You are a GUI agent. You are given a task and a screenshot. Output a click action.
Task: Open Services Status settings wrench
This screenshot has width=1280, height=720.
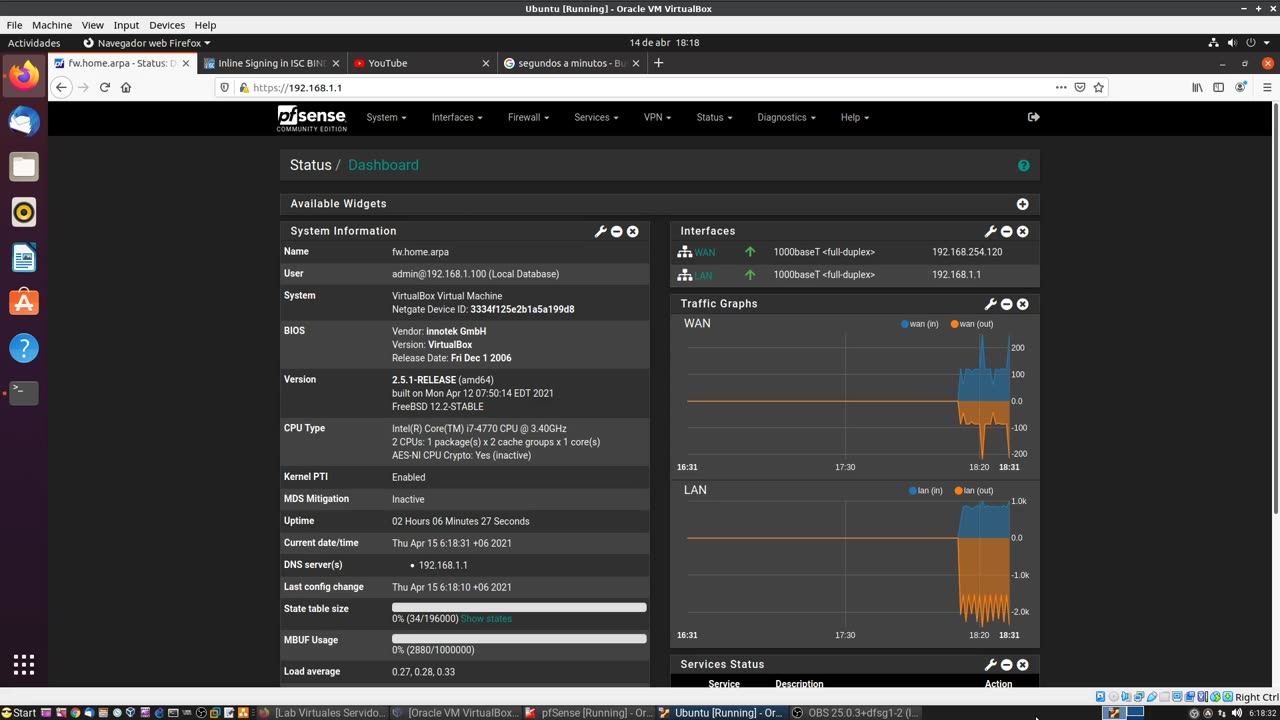pyautogui.click(x=991, y=665)
